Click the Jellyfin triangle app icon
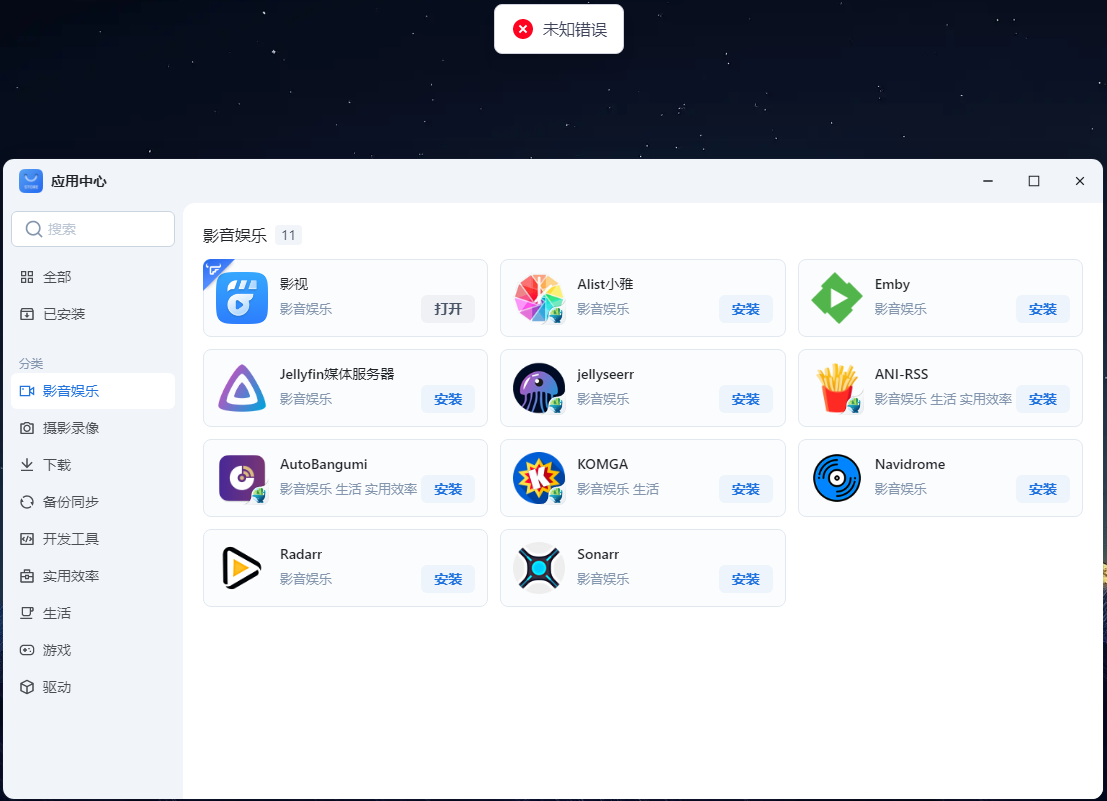This screenshot has width=1107, height=801. tap(241, 388)
